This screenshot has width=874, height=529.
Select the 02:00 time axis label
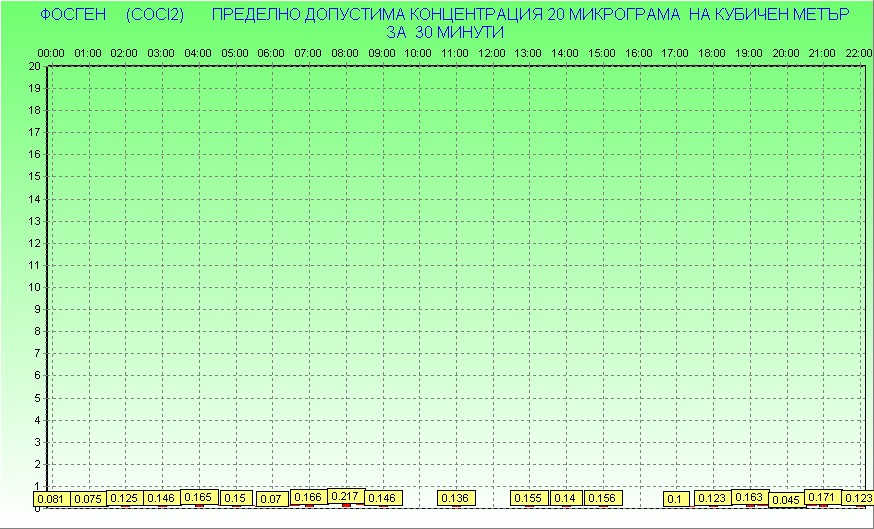pyautogui.click(x=124, y=53)
